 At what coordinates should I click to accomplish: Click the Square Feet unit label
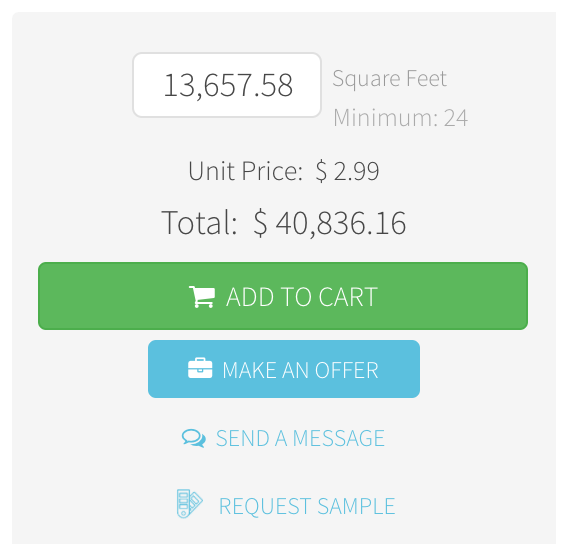pyautogui.click(x=389, y=78)
